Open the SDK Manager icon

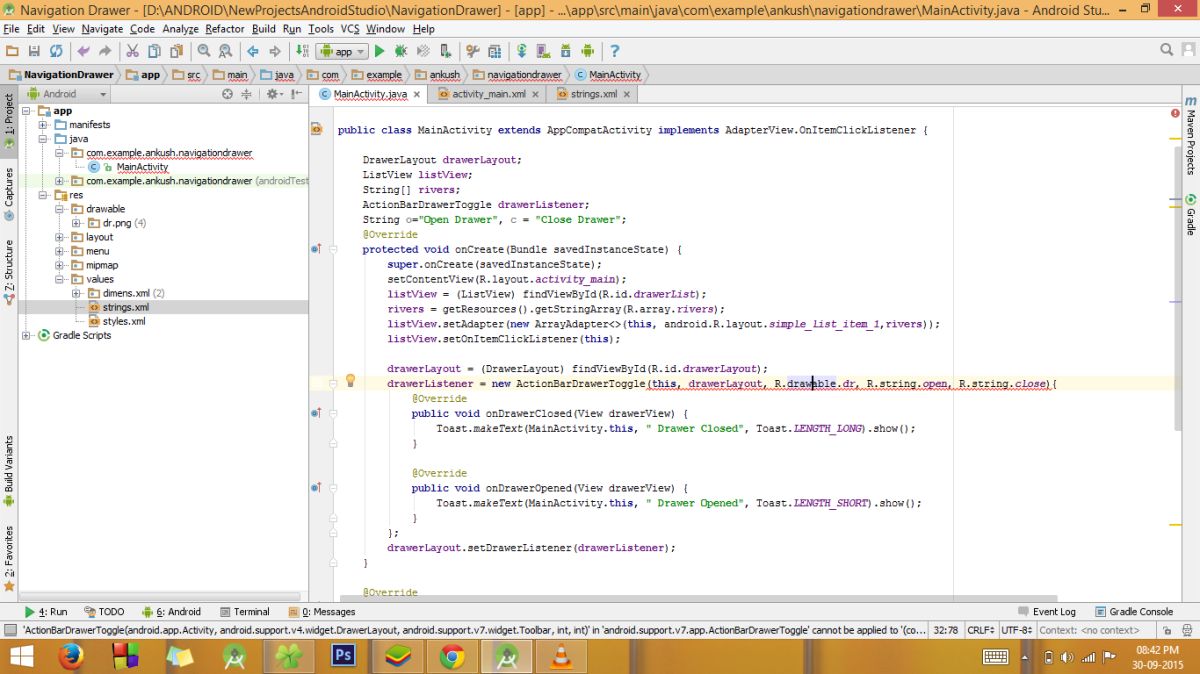[x=565, y=51]
